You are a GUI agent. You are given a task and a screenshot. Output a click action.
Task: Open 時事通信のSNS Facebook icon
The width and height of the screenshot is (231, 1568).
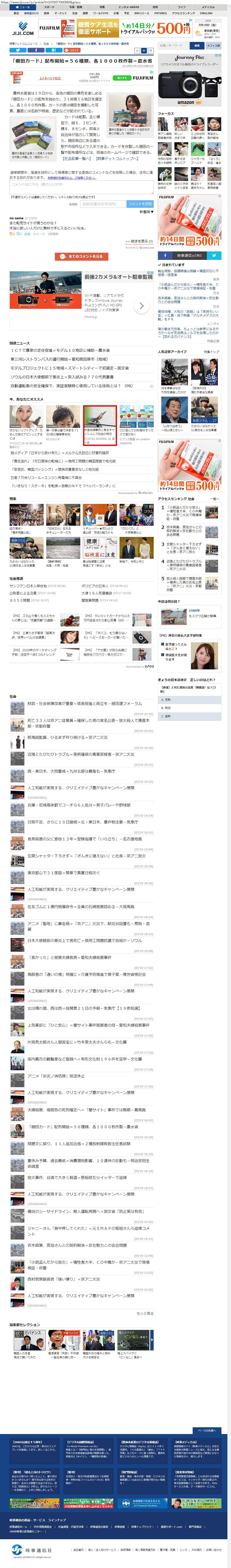165,256
